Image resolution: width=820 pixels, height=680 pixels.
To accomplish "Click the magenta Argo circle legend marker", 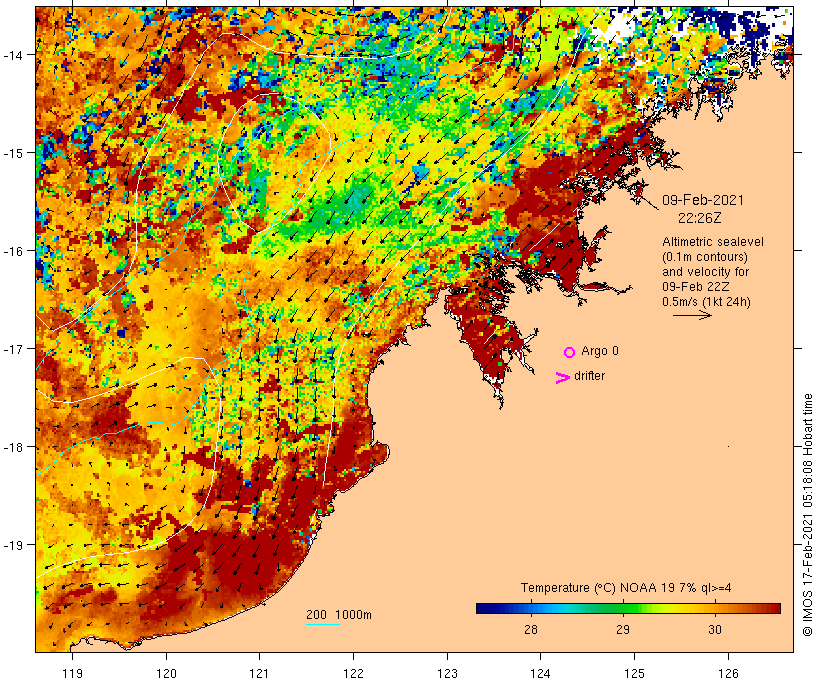I will point(570,352).
